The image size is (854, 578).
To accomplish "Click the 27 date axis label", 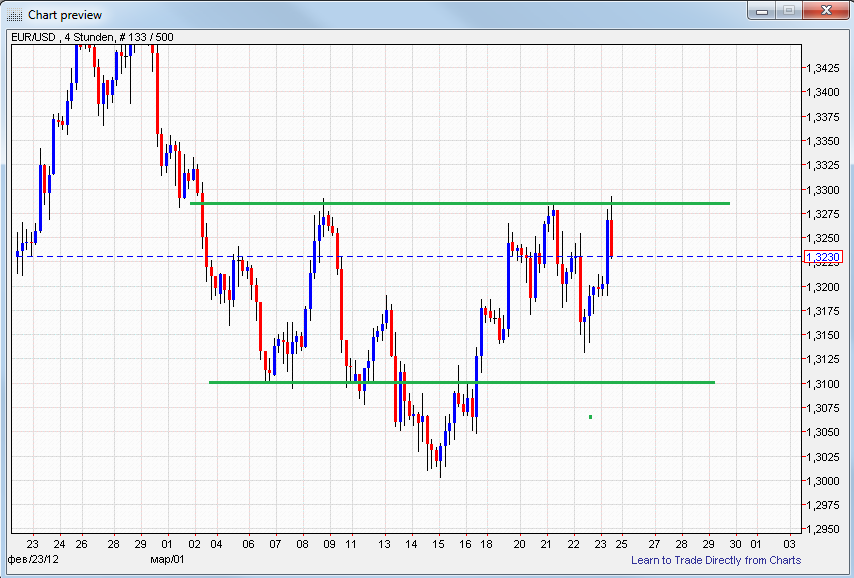I will coord(654,544).
